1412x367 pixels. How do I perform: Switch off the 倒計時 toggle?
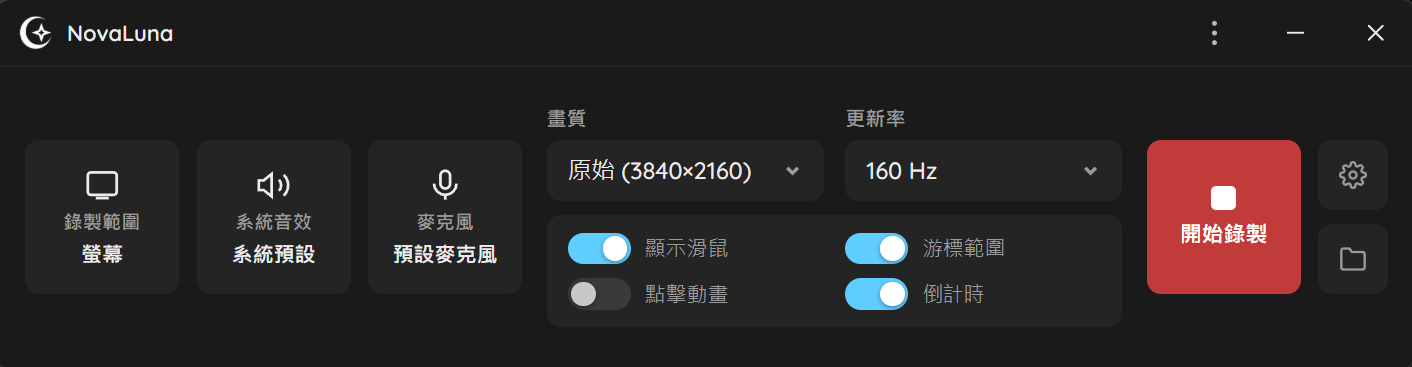[x=877, y=294]
